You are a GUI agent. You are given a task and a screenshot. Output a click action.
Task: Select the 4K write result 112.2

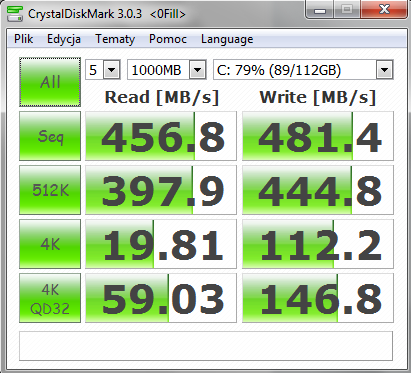coord(318,244)
